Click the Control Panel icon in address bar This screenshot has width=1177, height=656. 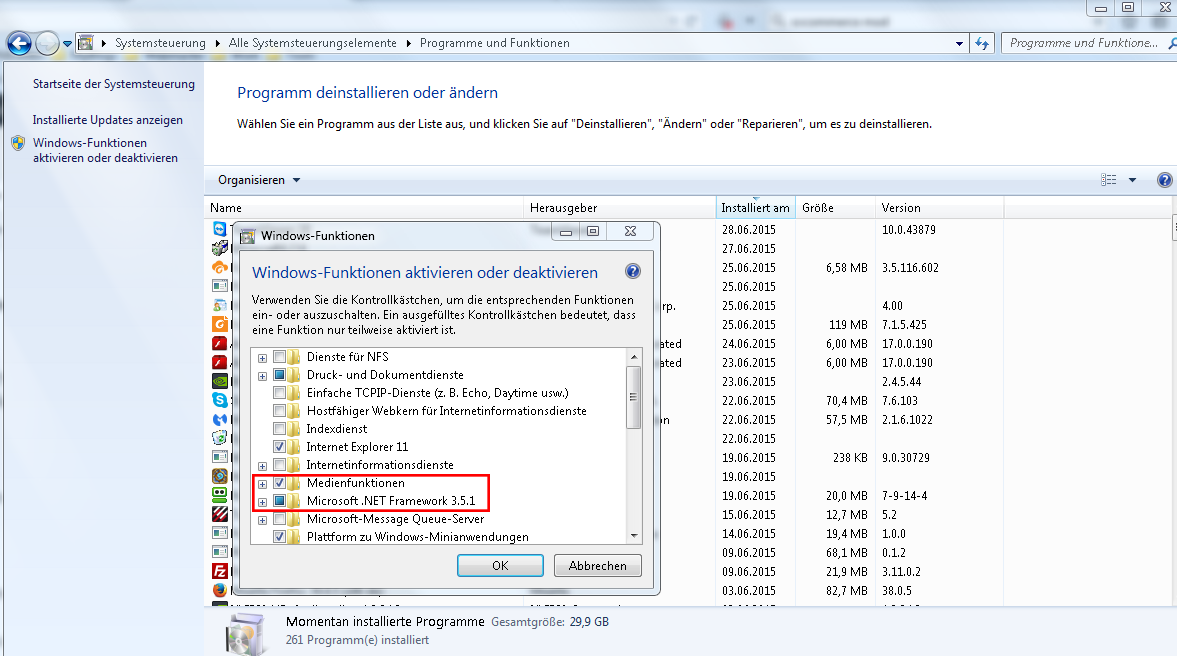86,43
